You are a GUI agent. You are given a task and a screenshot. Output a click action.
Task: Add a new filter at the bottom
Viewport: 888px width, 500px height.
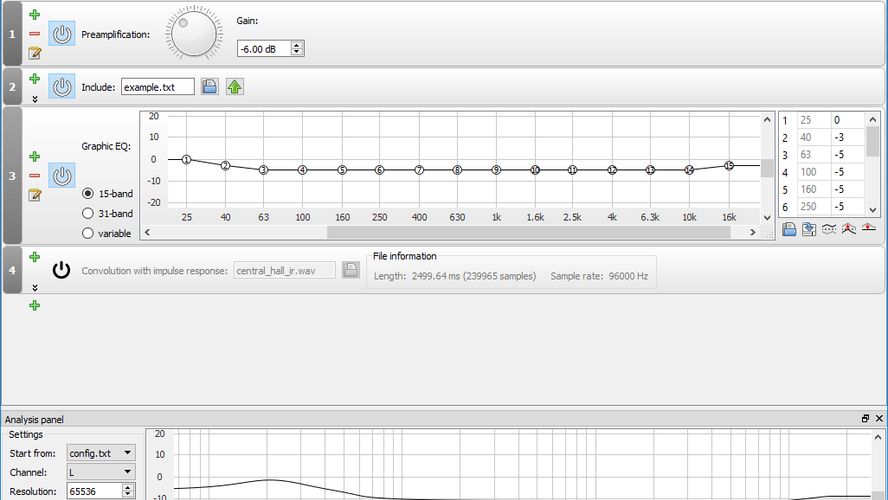pyautogui.click(x=35, y=306)
